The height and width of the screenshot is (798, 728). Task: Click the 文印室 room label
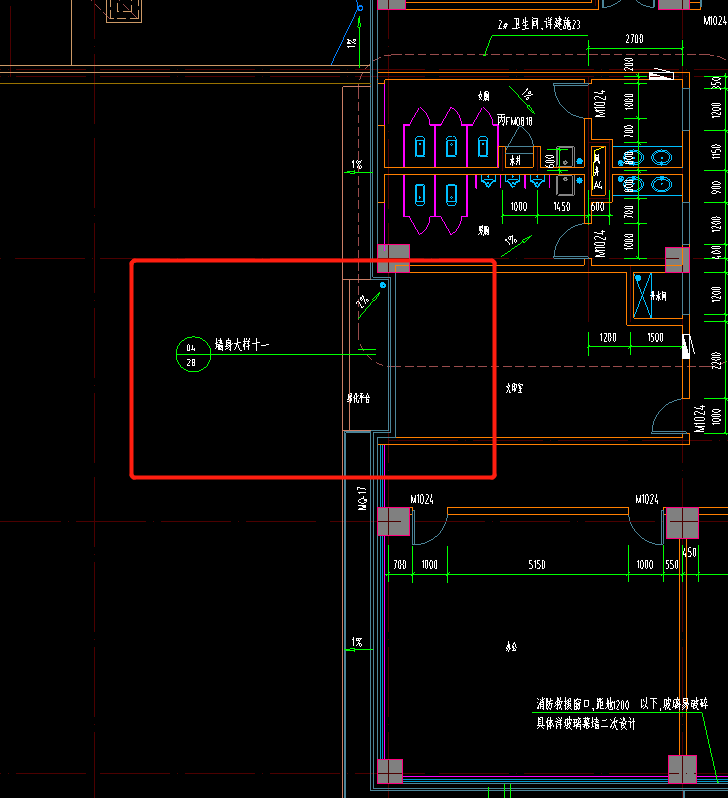click(x=514, y=388)
